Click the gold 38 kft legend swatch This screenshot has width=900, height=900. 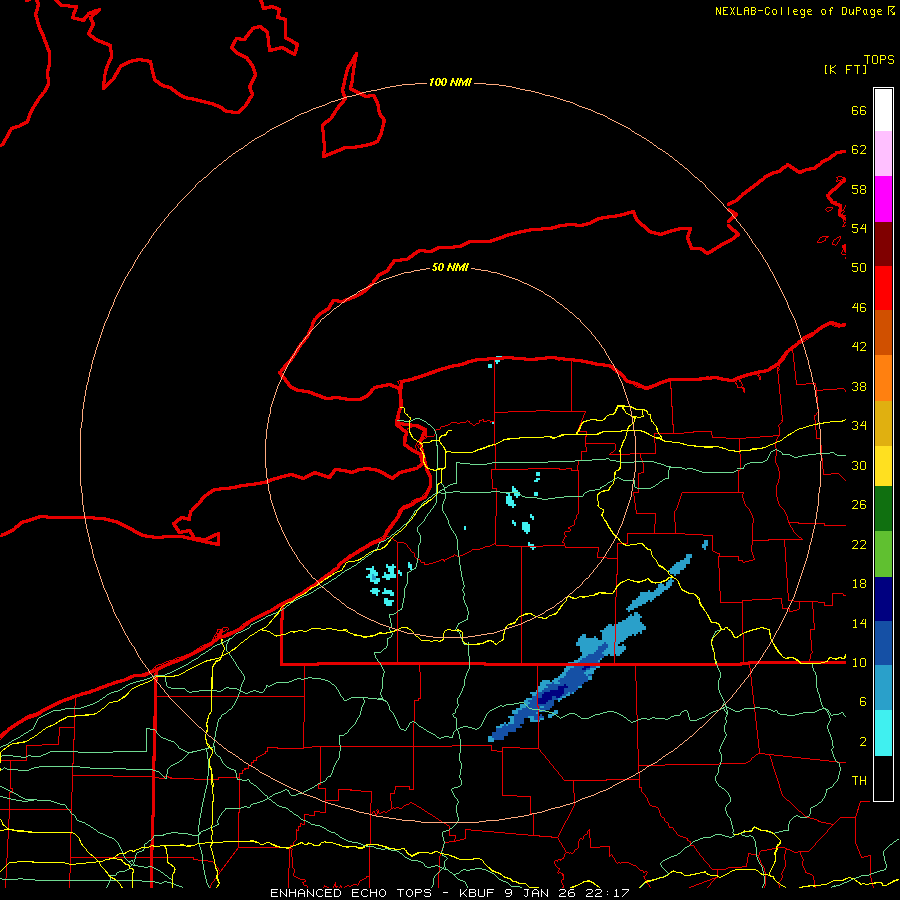click(883, 423)
